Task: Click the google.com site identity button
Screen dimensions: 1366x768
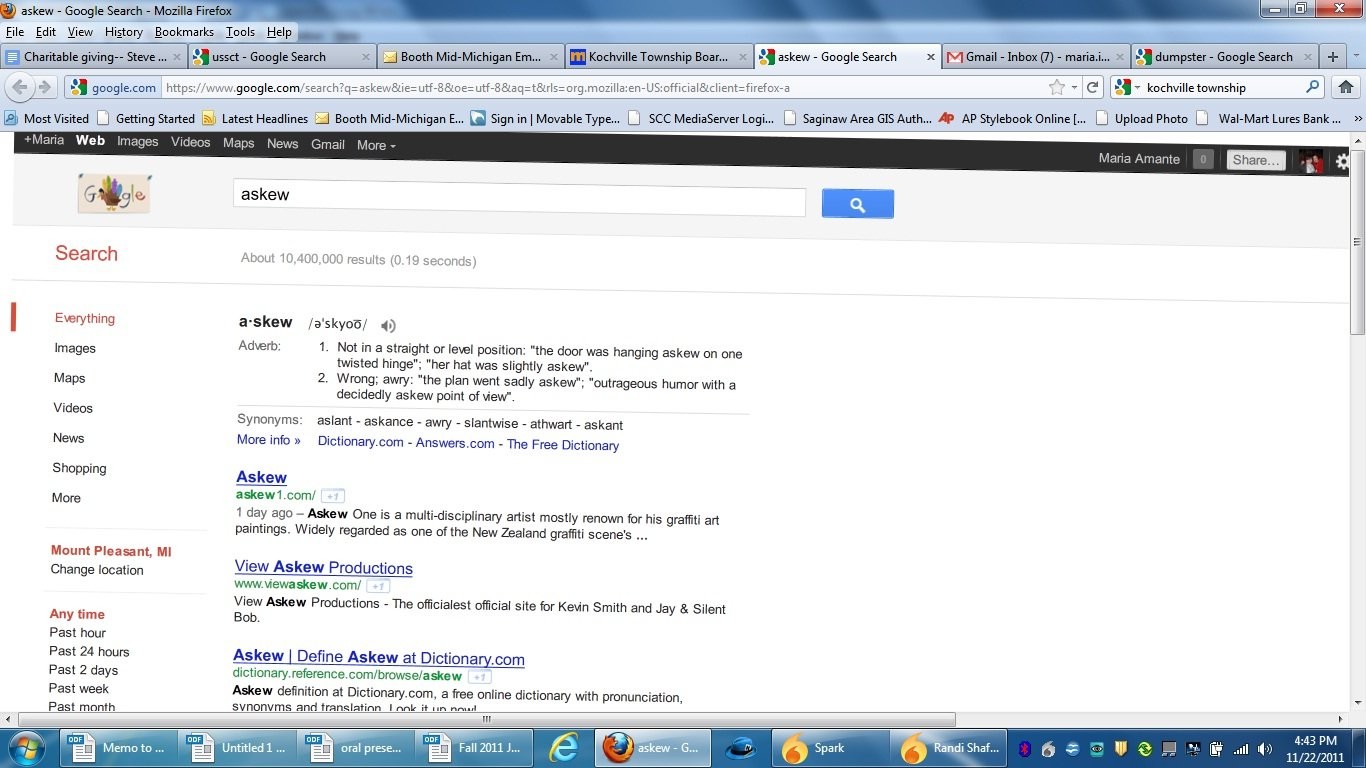Action: click(112, 87)
